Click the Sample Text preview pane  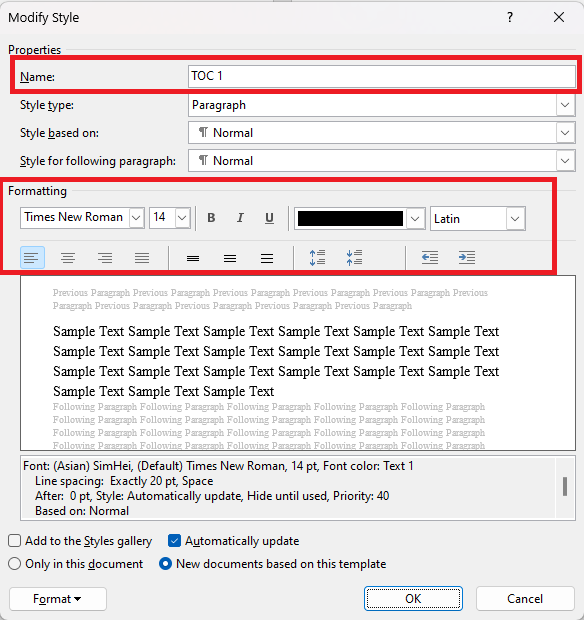point(298,363)
